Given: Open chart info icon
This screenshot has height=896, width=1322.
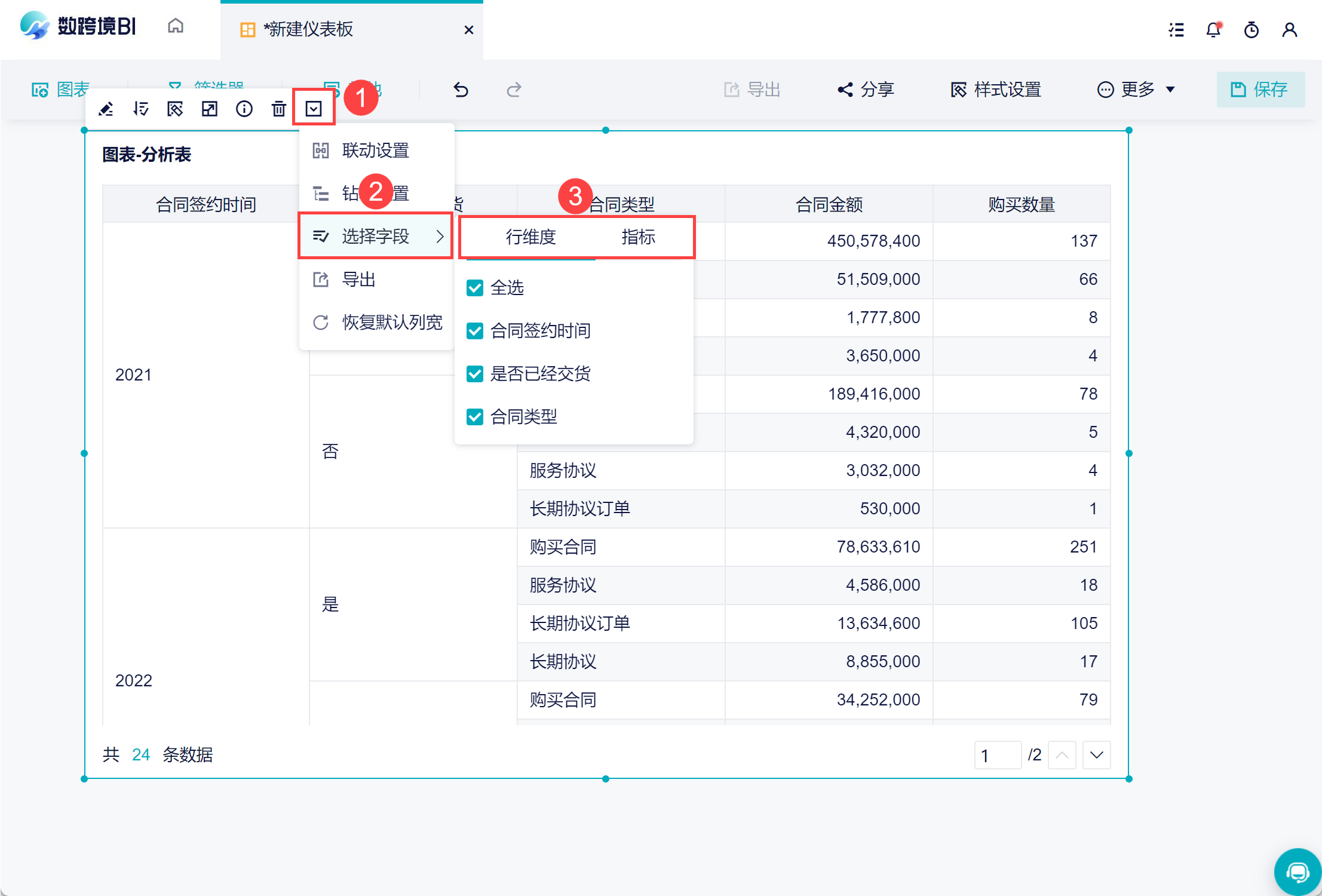Looking at the screenshot, I should tap(244, 109).
